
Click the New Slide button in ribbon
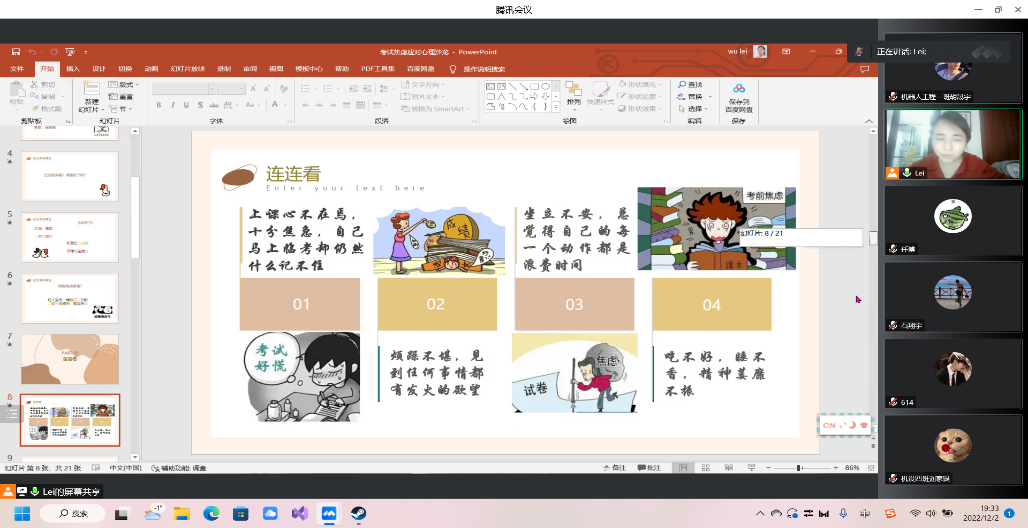click(90, 95)
